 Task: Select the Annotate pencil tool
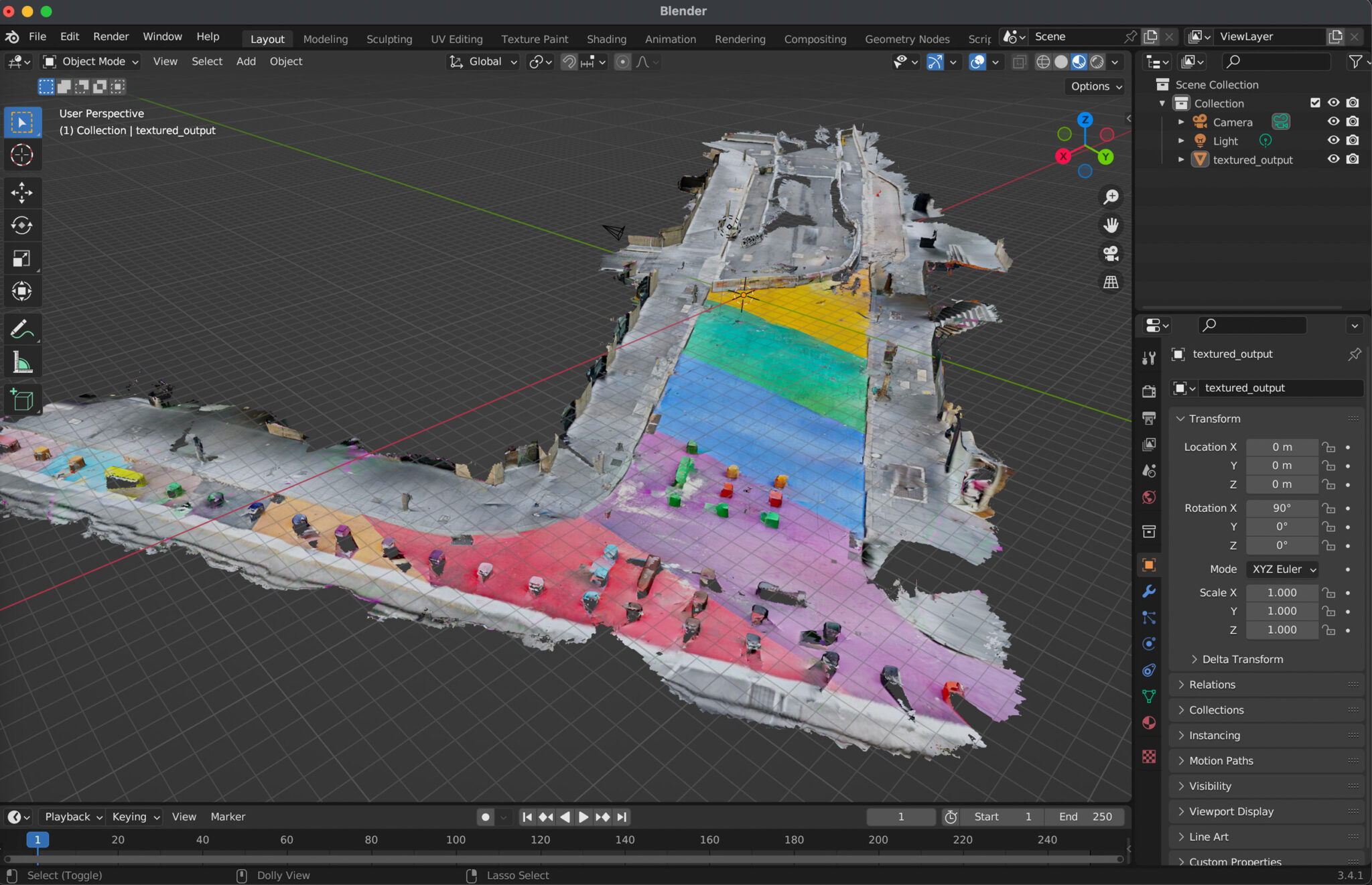coord(21,330)
